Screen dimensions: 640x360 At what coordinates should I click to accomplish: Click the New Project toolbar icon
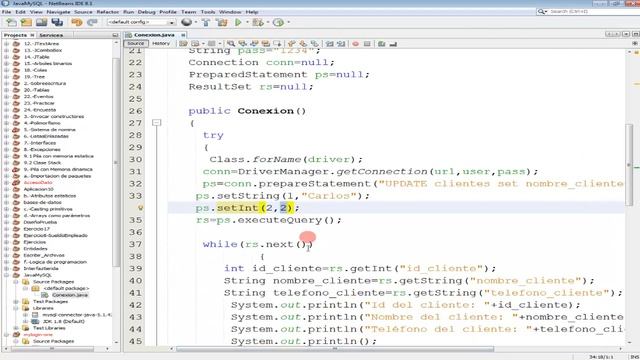[x=26, y=22]
